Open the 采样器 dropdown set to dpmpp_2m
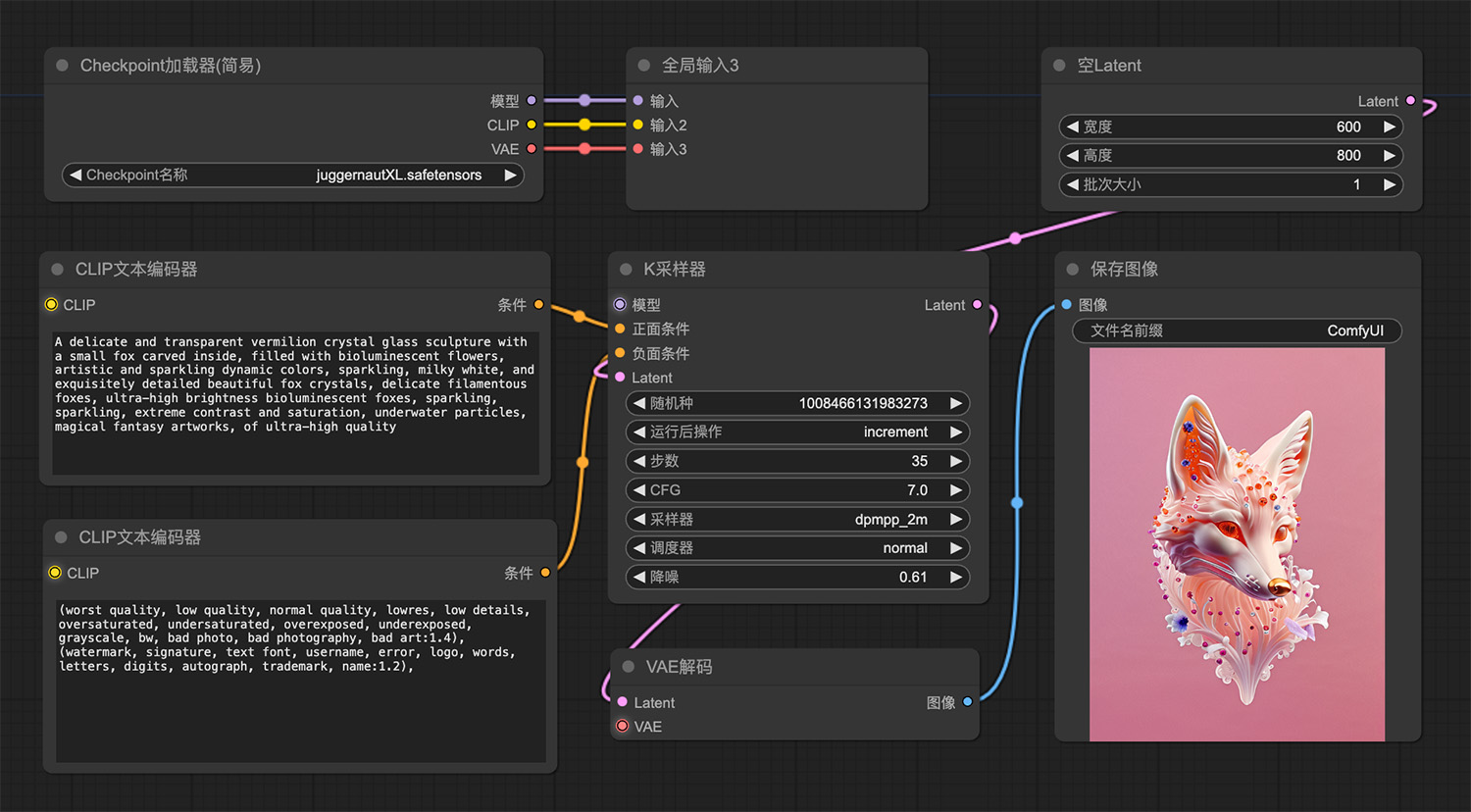Screen dimensions: 1471x812 click(x=797, y=519)
